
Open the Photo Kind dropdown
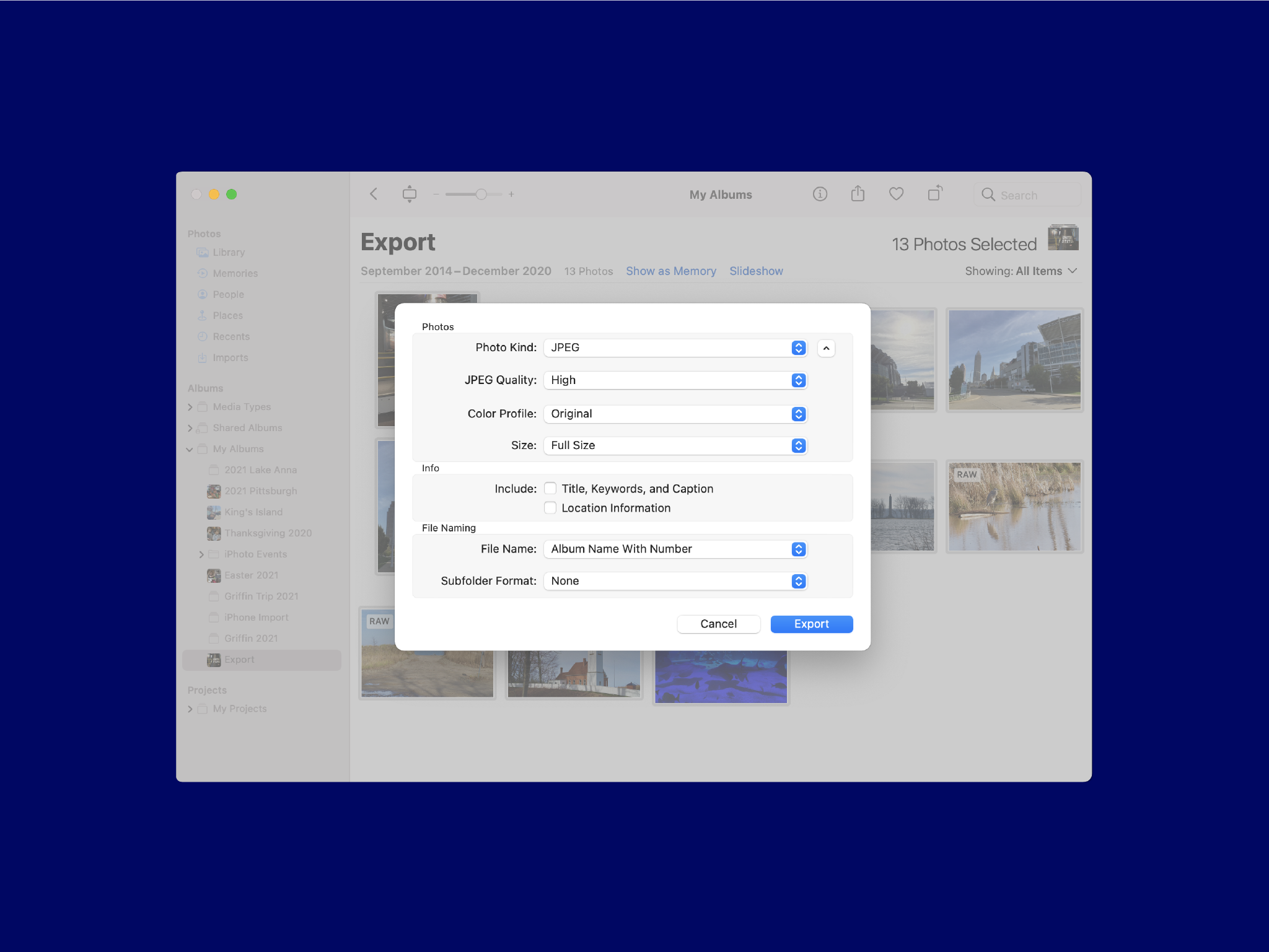675,348
